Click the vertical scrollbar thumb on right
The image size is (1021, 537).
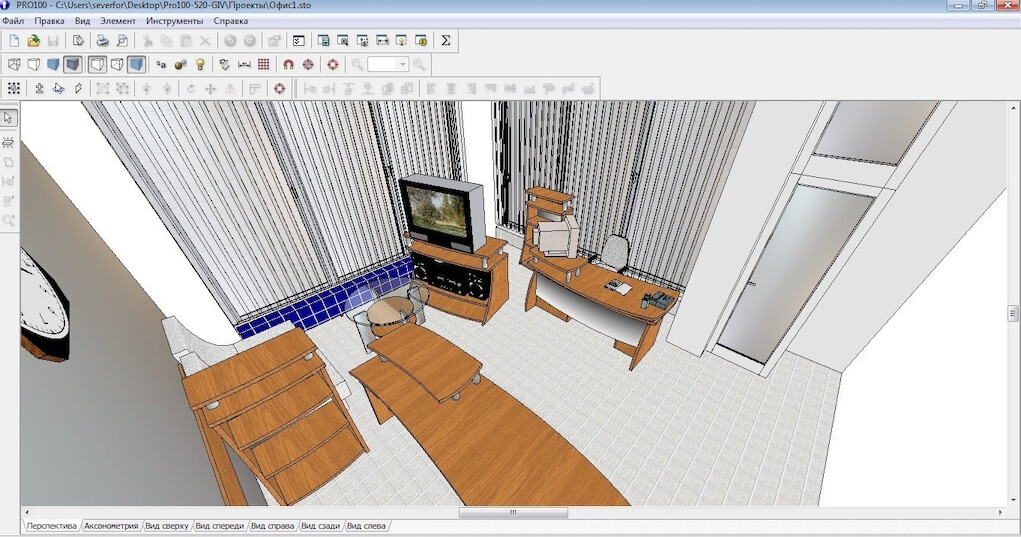click(x=1012, y=313)
